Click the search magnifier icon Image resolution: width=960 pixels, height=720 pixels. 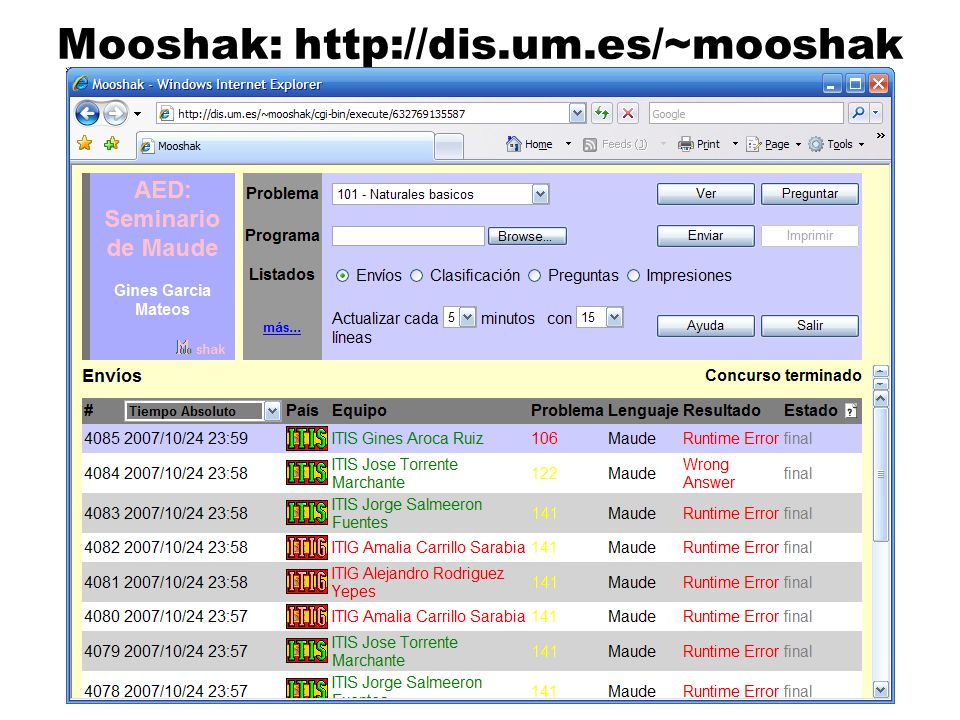858,113
